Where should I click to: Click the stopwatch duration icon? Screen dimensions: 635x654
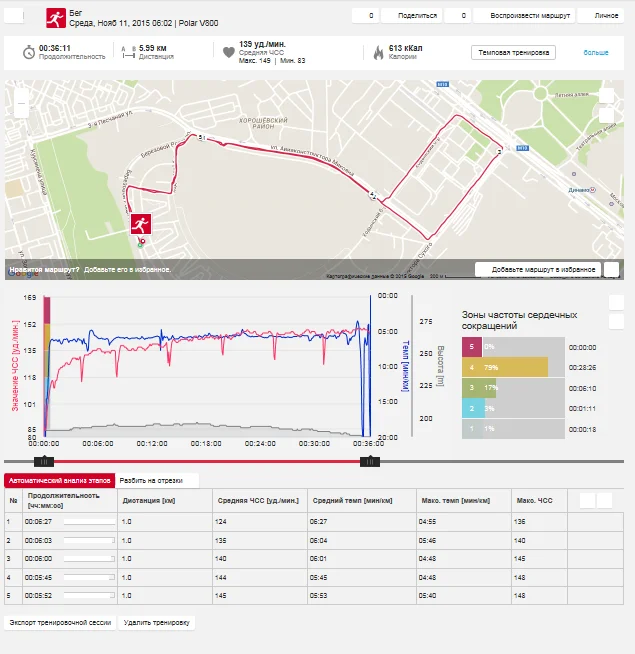28,53
